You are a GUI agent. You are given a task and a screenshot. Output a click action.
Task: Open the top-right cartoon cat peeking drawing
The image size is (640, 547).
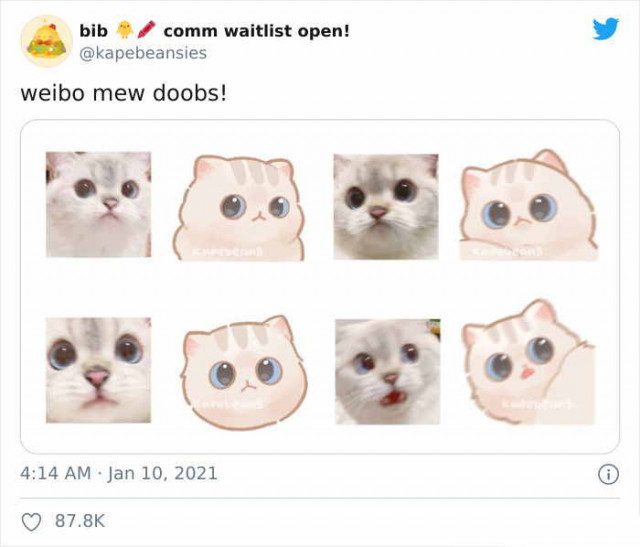[529, 205]
